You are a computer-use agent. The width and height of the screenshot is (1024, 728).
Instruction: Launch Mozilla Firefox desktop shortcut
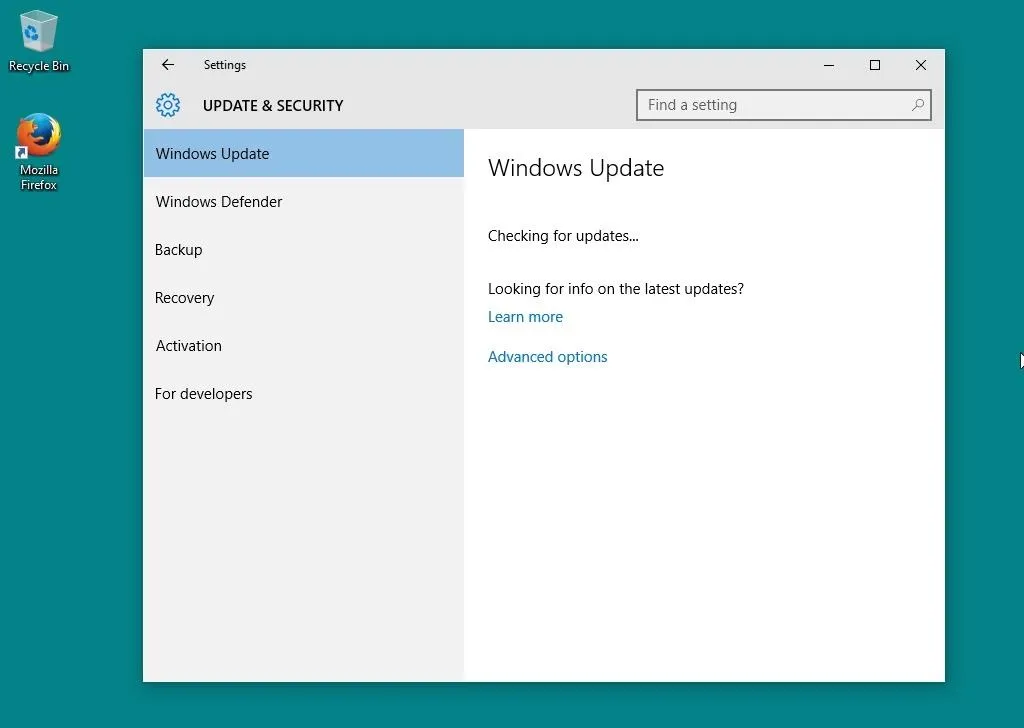39,152
